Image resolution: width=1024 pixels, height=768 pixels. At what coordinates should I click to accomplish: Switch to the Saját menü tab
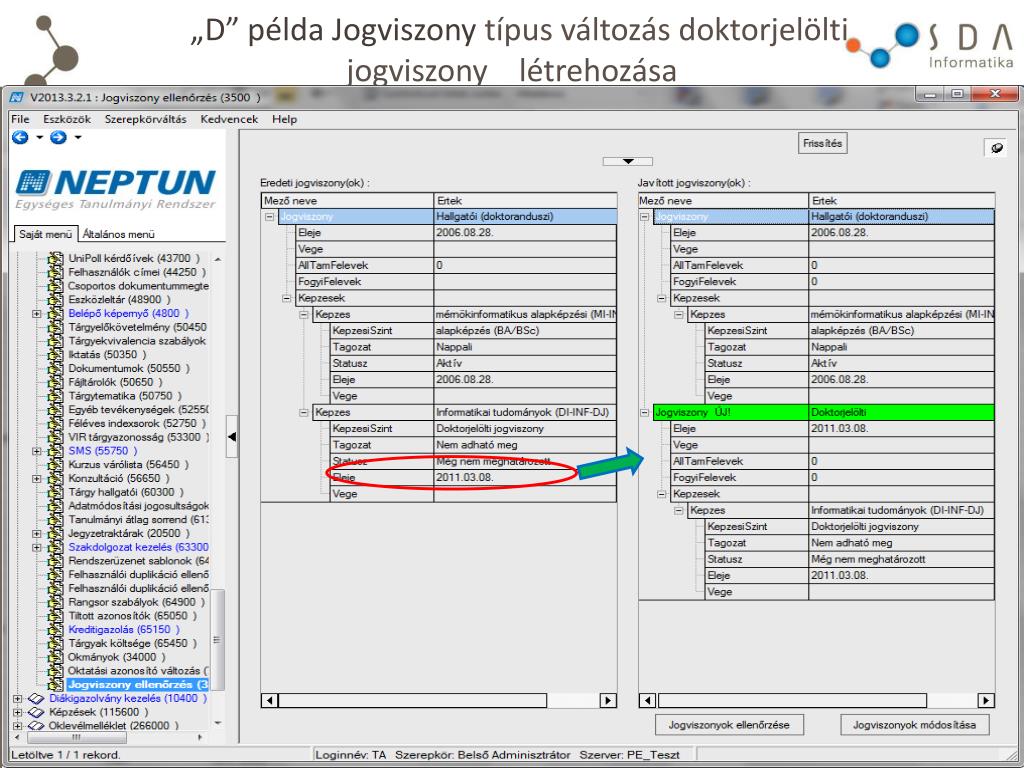point(45,234)
